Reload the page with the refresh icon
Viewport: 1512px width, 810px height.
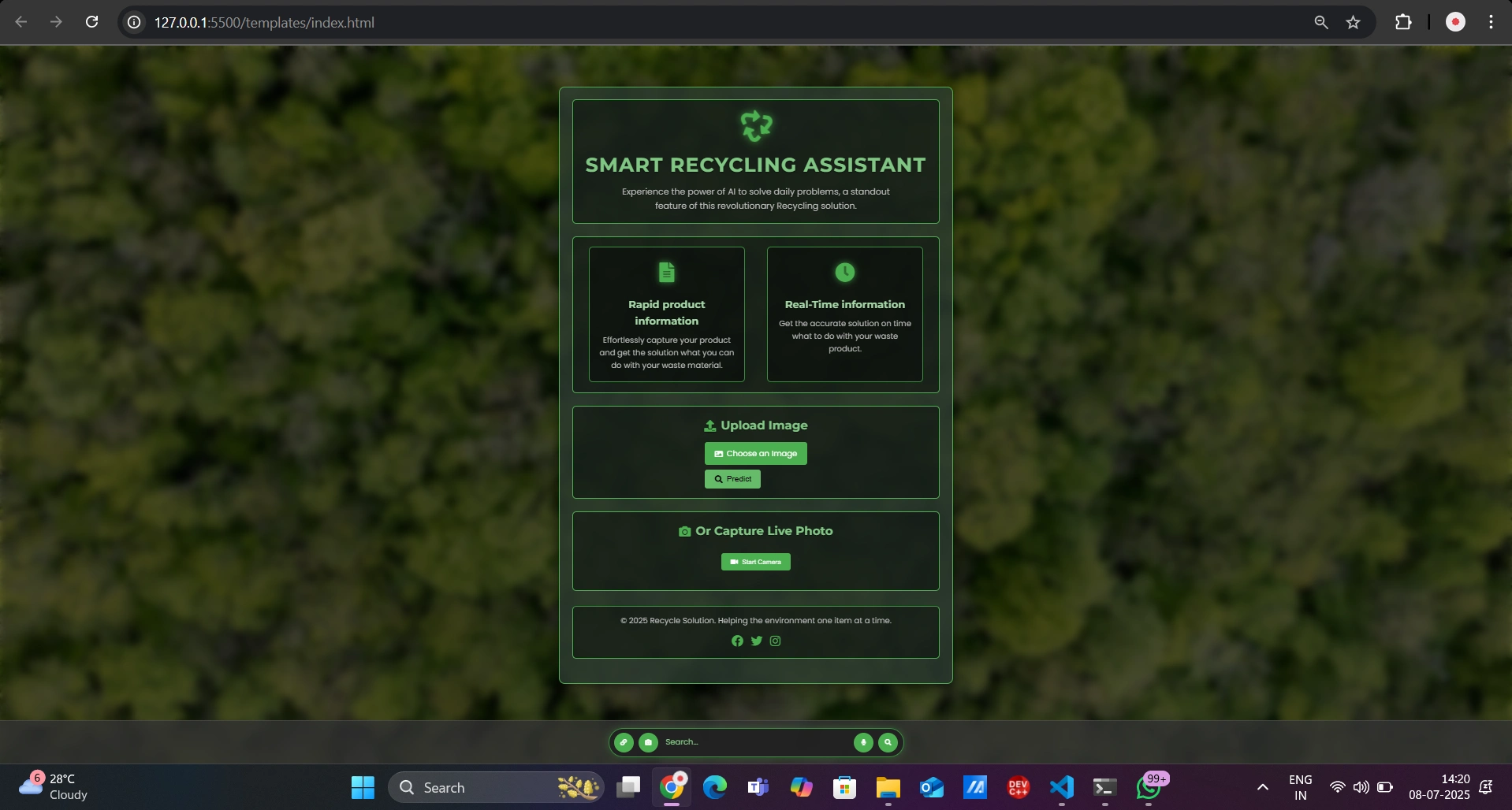click(x=91, y=22)
